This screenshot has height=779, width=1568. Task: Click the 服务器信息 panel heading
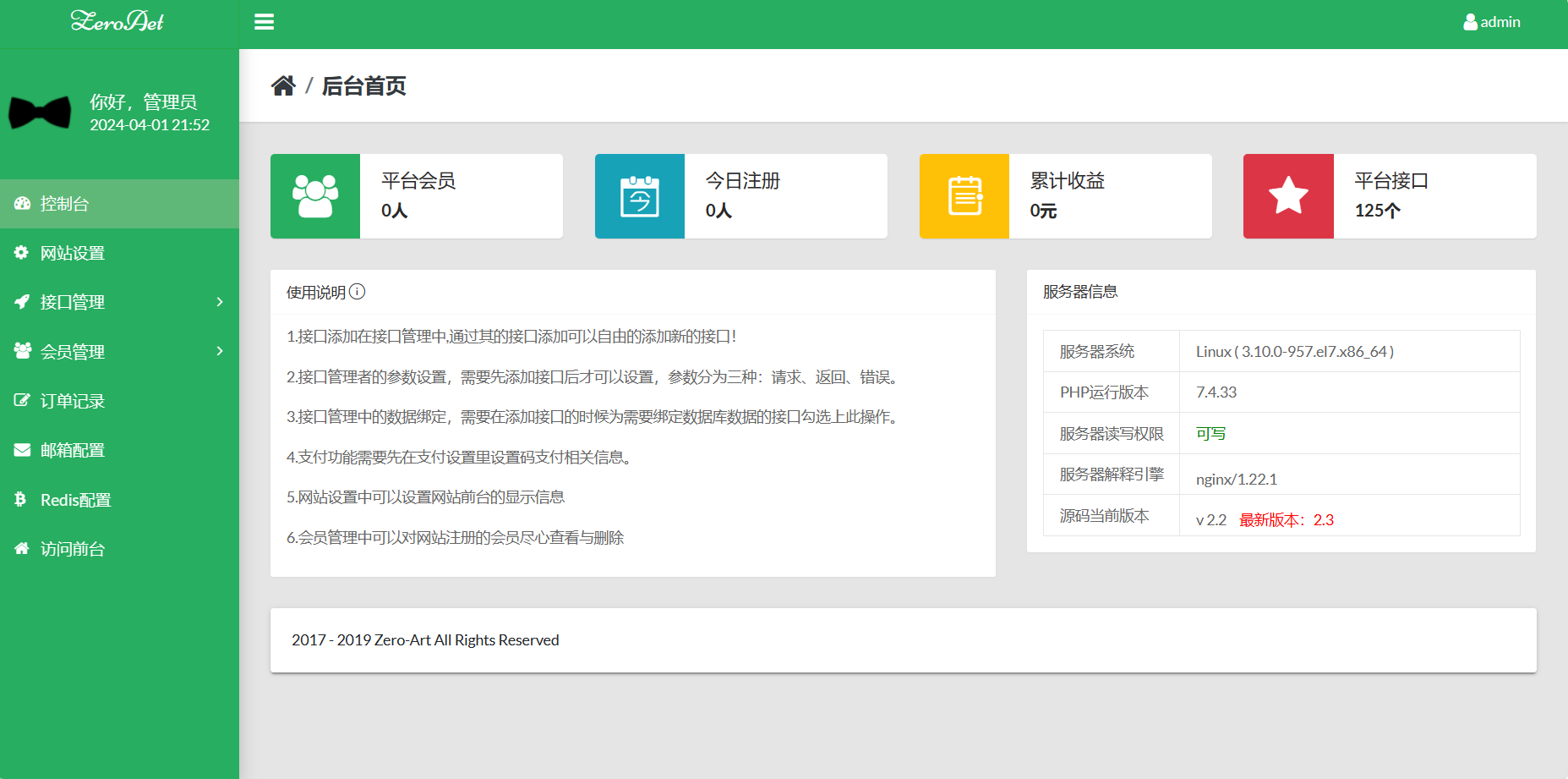[x=1080, y=292]
